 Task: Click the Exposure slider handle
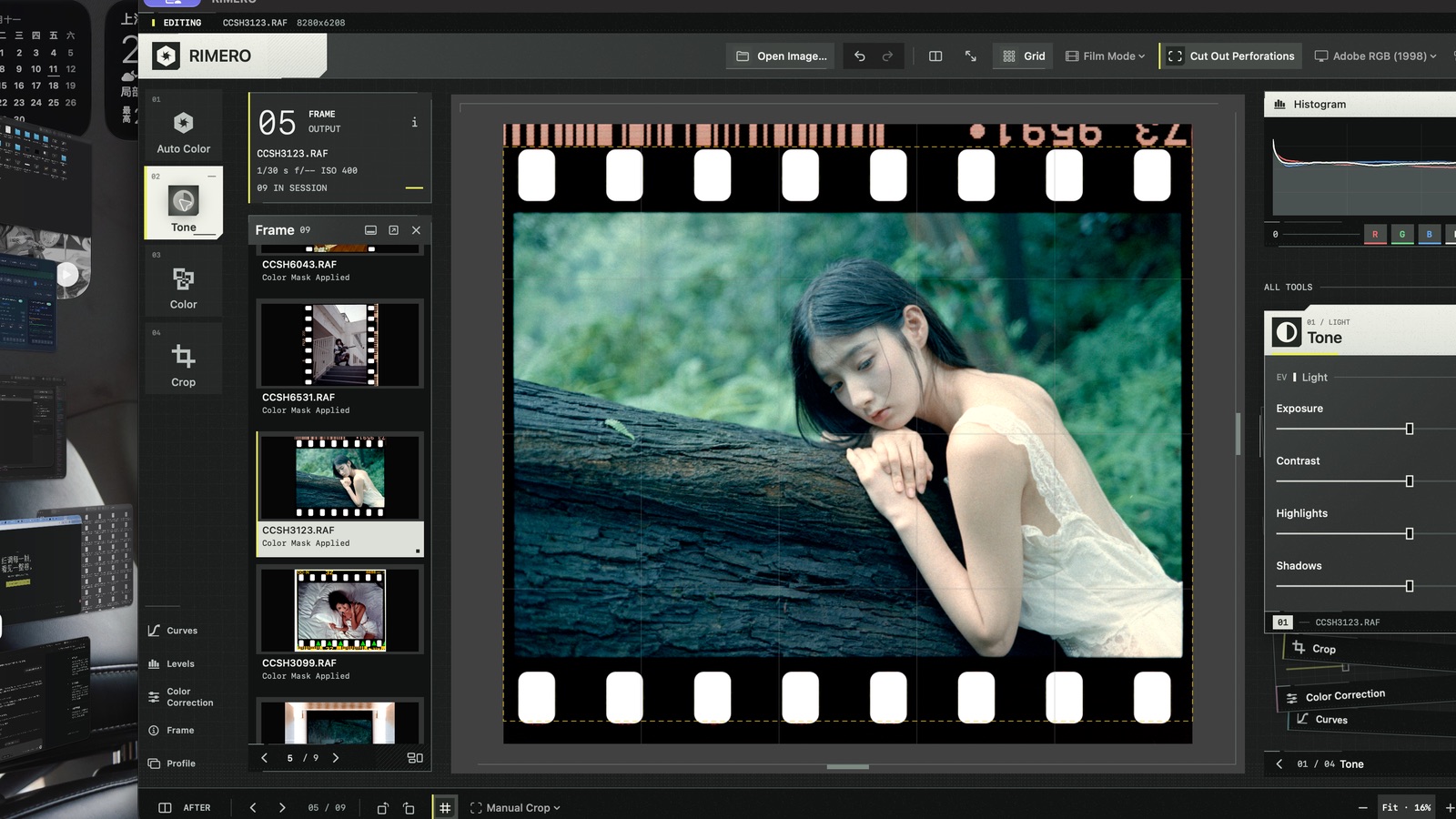click(1410, 429)
